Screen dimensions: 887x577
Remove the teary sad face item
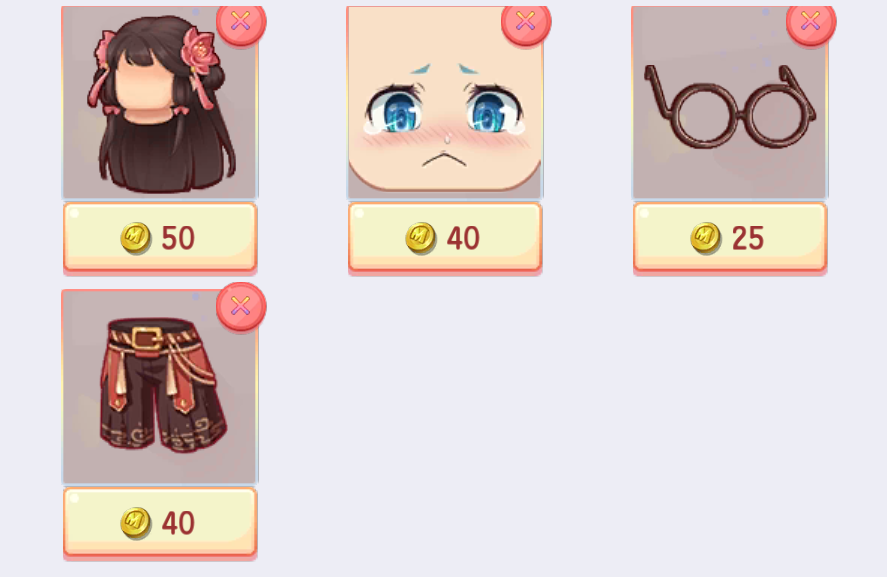tap(526, 21)
